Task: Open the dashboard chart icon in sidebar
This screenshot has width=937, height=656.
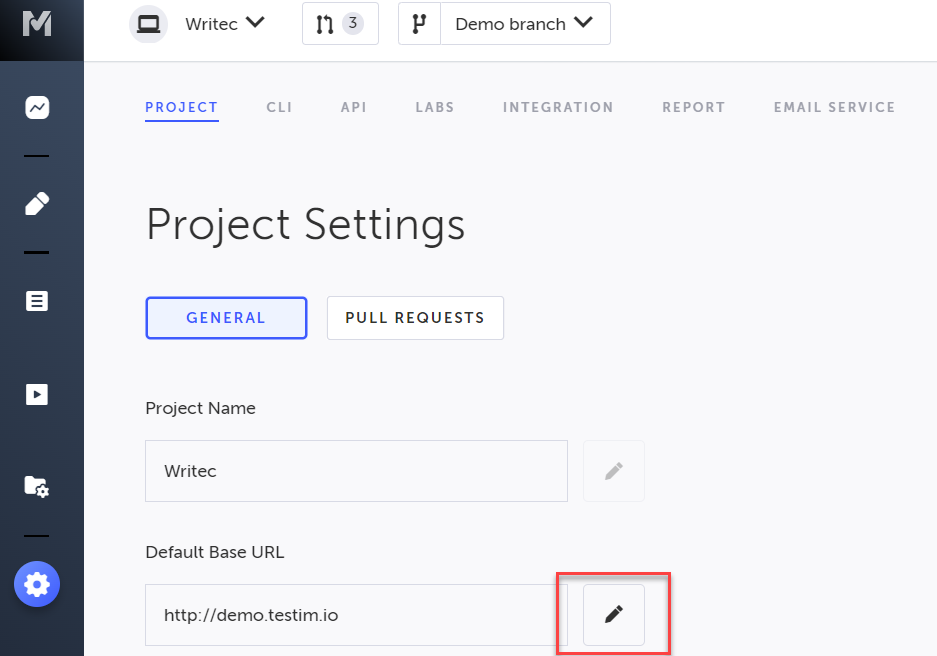Action: (37, 108)
